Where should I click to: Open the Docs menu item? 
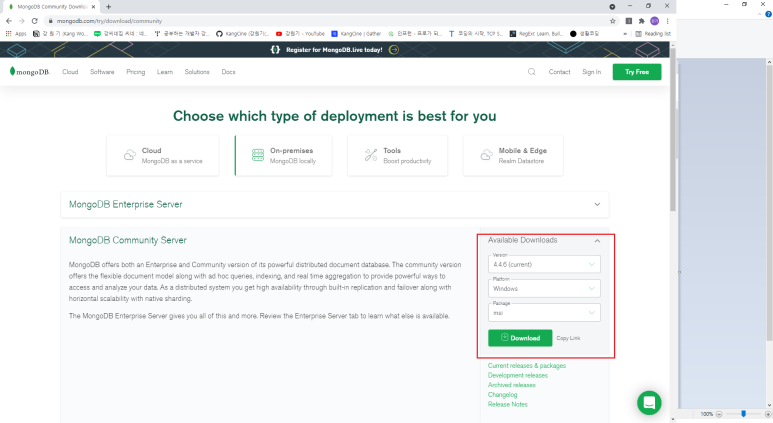pos(228,71)
